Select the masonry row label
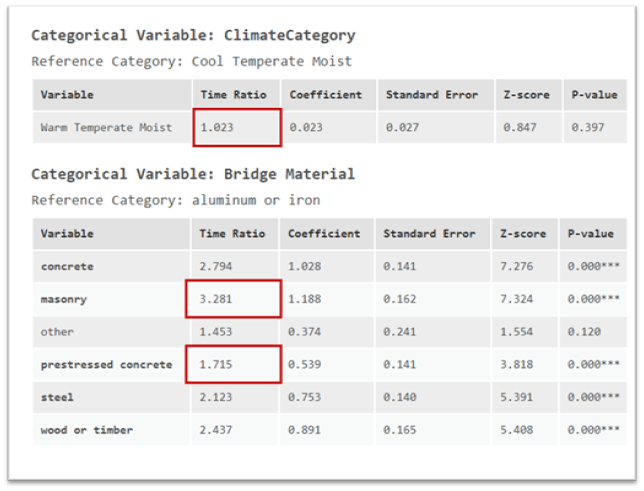This screenshot has height=491, width=644. [x=65, y=299]
